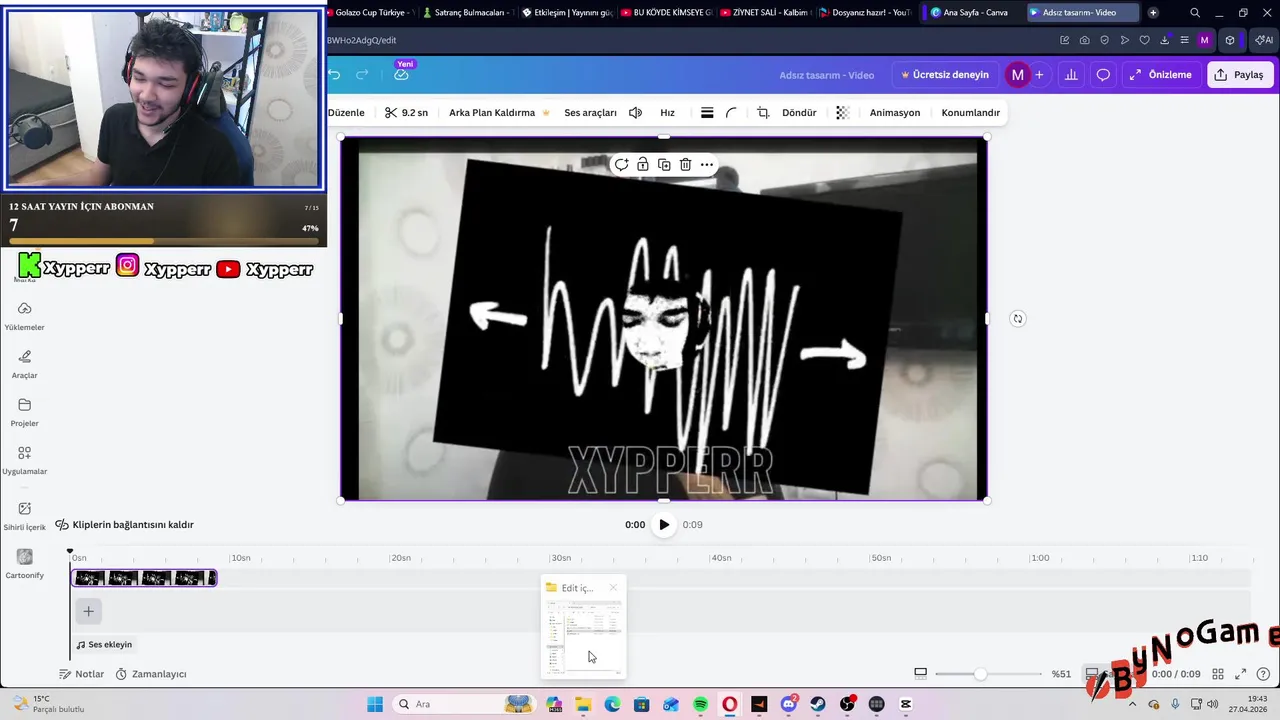Play the video with the play button
The image size is (1280, 720).
[x=664, y=525]
